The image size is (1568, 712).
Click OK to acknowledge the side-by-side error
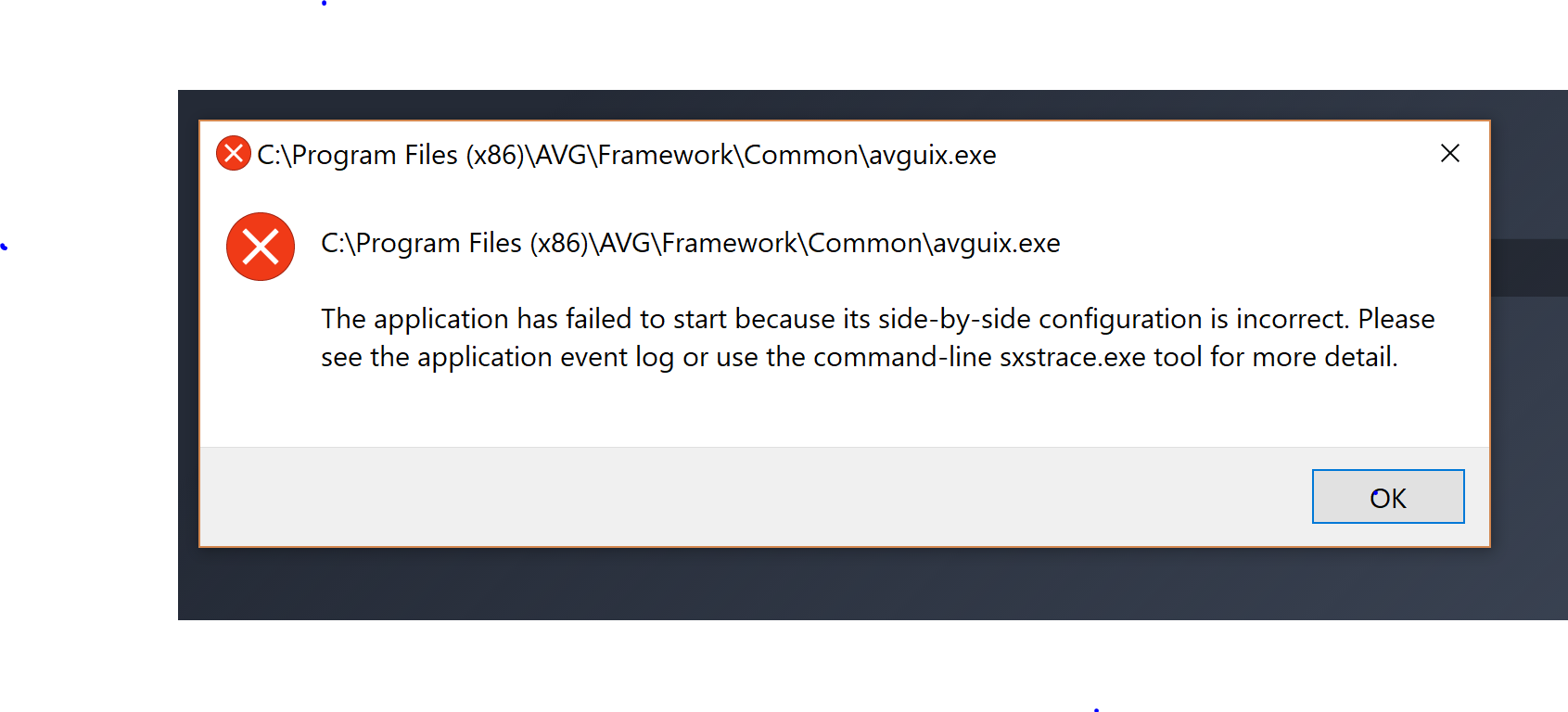[1387, 497]
